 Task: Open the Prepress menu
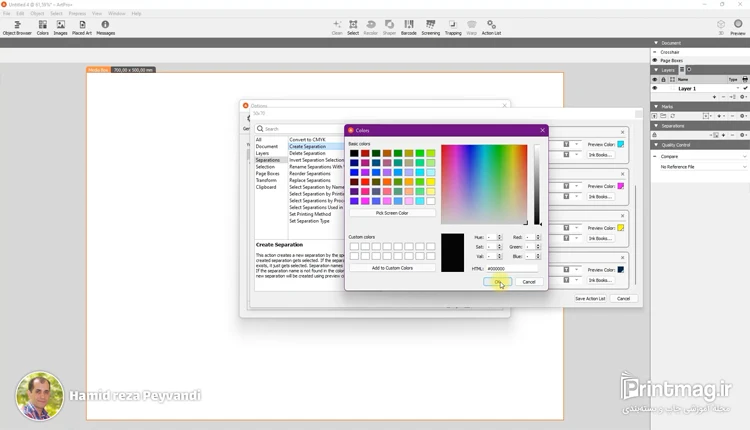click(77, 13)
